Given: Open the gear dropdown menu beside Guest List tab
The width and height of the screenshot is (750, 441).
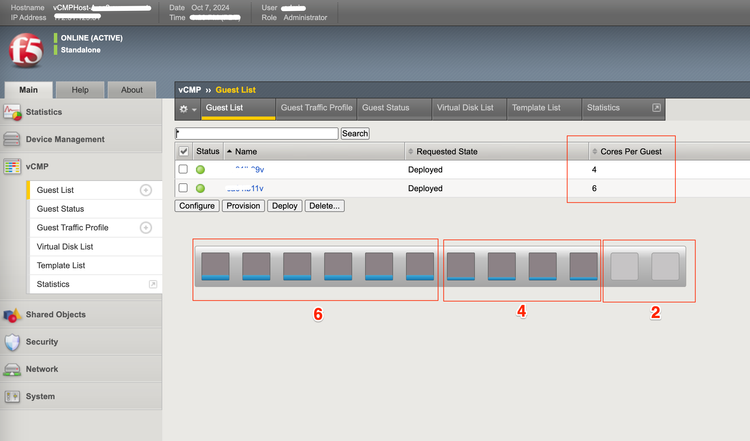Looking at the screenshot, I should coord(187,108).
